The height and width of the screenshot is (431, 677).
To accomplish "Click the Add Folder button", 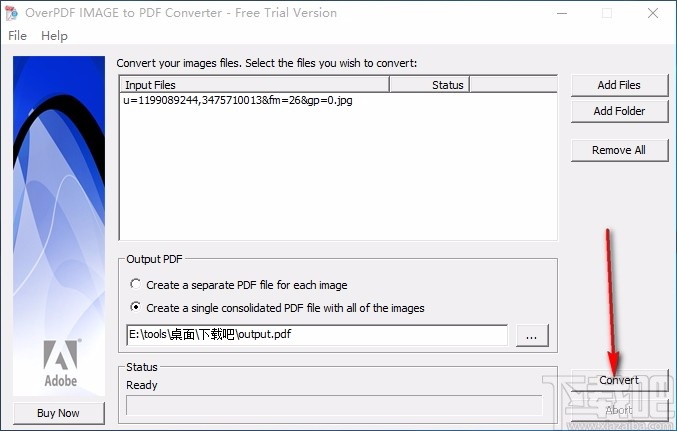I will pos(619,111).
